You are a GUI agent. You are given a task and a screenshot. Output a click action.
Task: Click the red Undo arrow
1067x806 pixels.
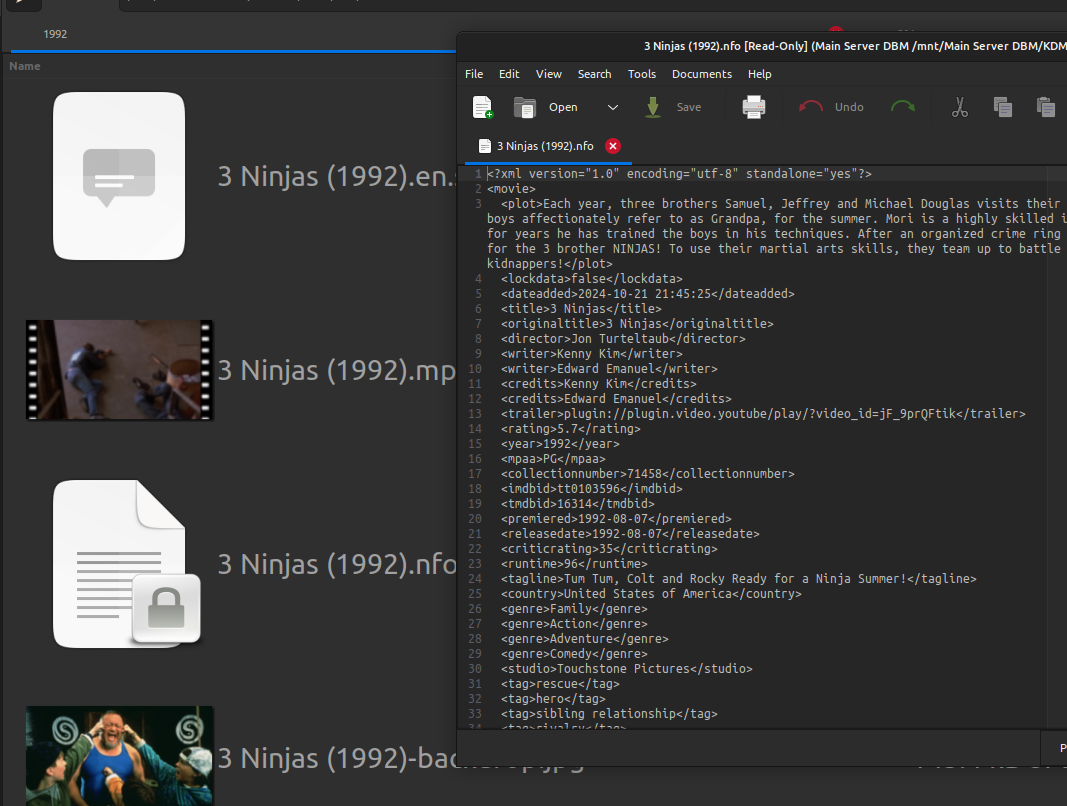pyautogui.click(x=811, y=107)
